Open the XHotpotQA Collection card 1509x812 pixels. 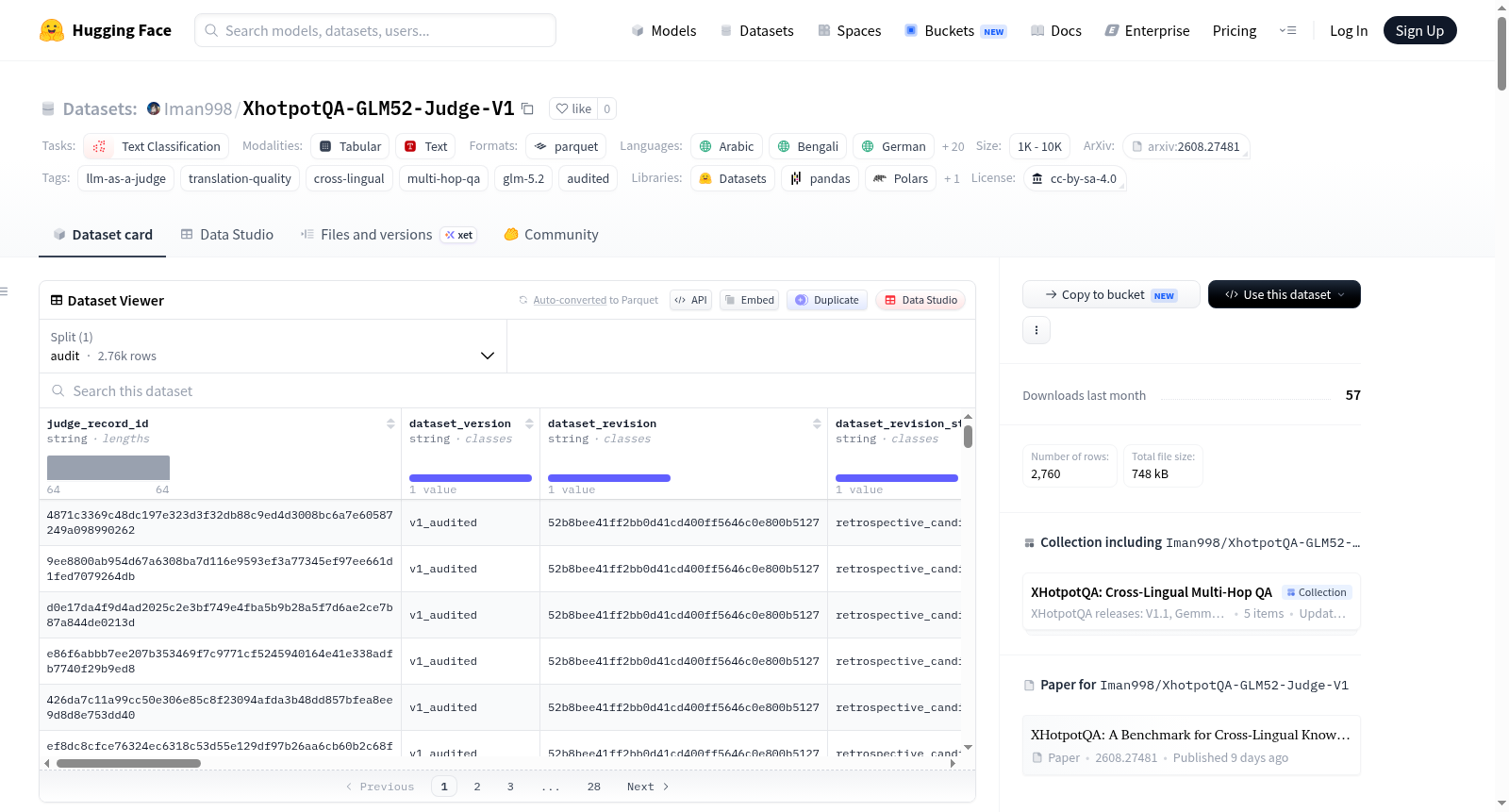pyautogui.click(x=1191, y=603)
